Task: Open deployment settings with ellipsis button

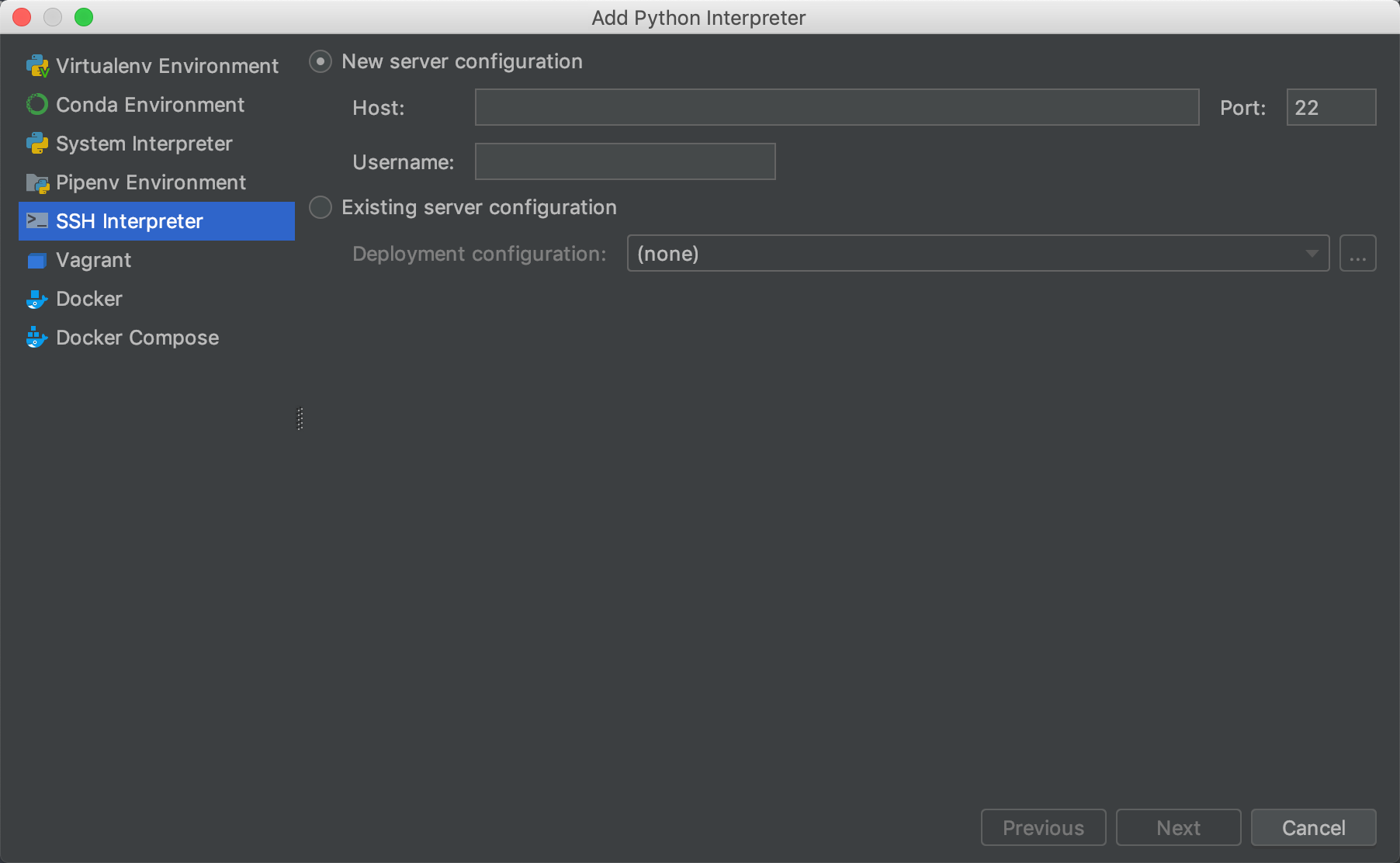Action: click(x=1357, y=254)
